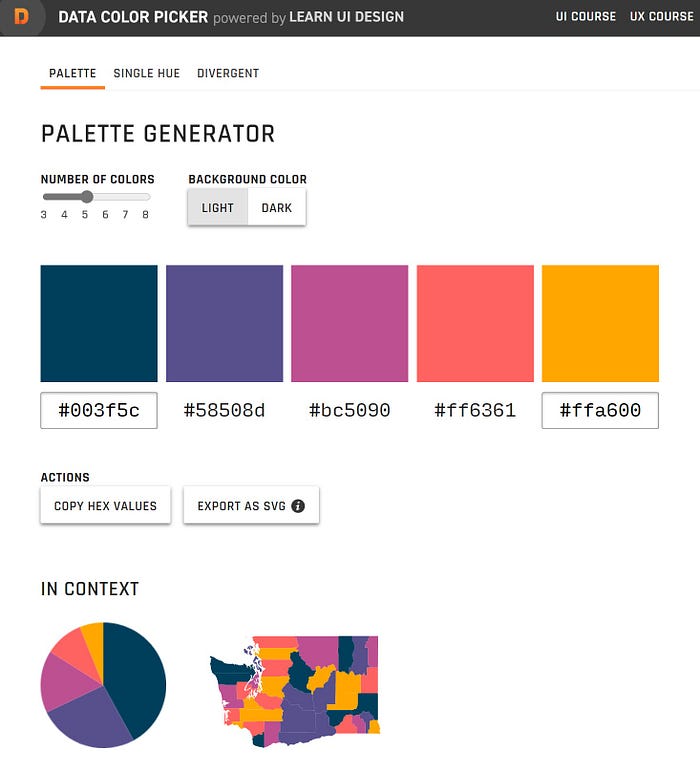Click the orange D logo icon

[21, 17]
